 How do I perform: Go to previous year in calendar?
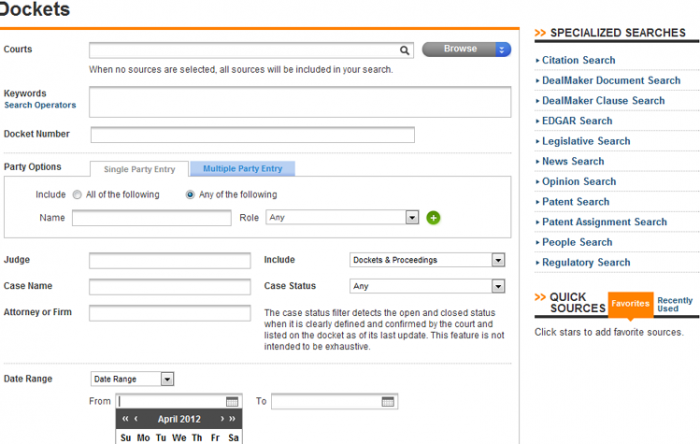point(125,419)
